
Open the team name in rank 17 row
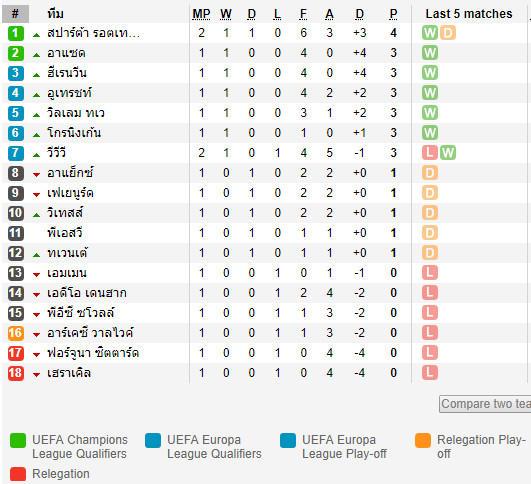93,353
